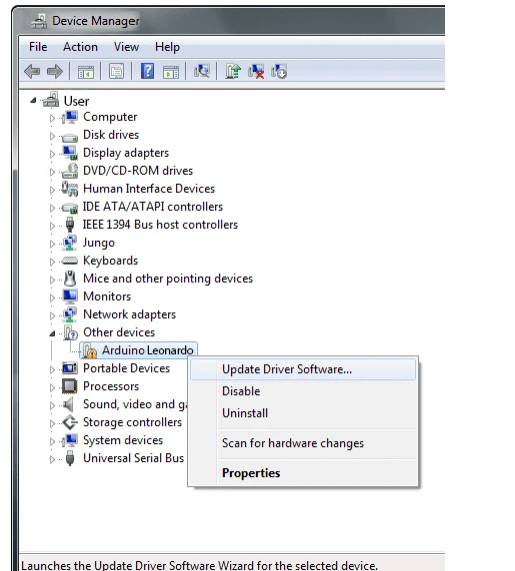Select Uninstall in the context menu
This screenshot has width=515, height=571.
[x=245, y=413]
